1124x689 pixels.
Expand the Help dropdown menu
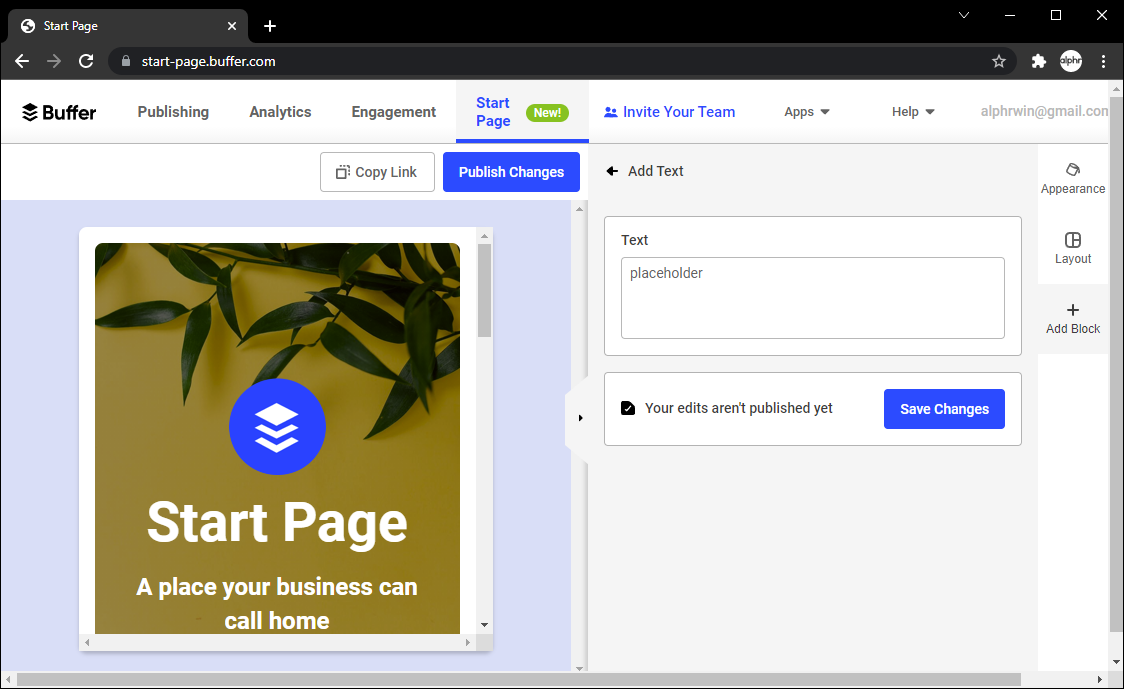(913, 112)
